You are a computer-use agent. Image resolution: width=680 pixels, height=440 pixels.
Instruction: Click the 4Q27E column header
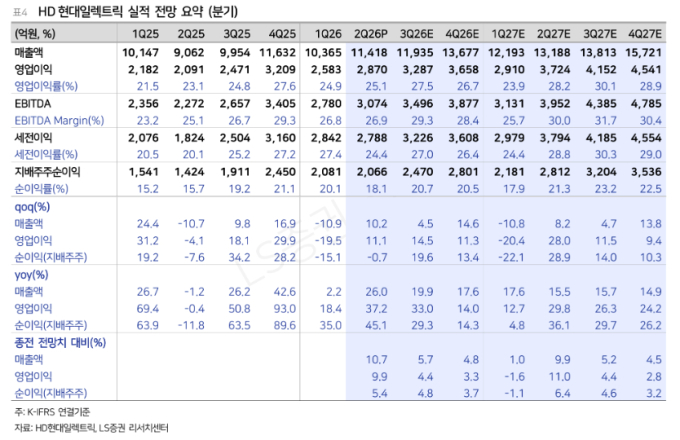click(x=645, y=34)
